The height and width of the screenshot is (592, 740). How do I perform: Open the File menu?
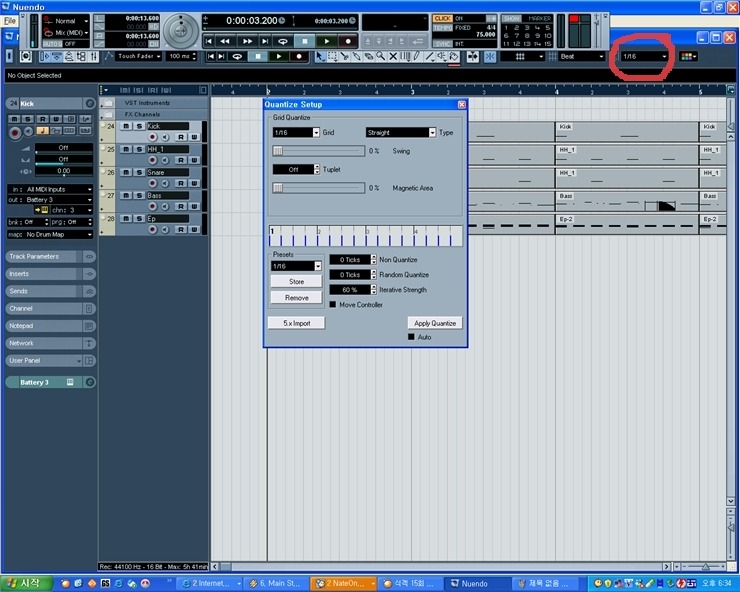10,20
